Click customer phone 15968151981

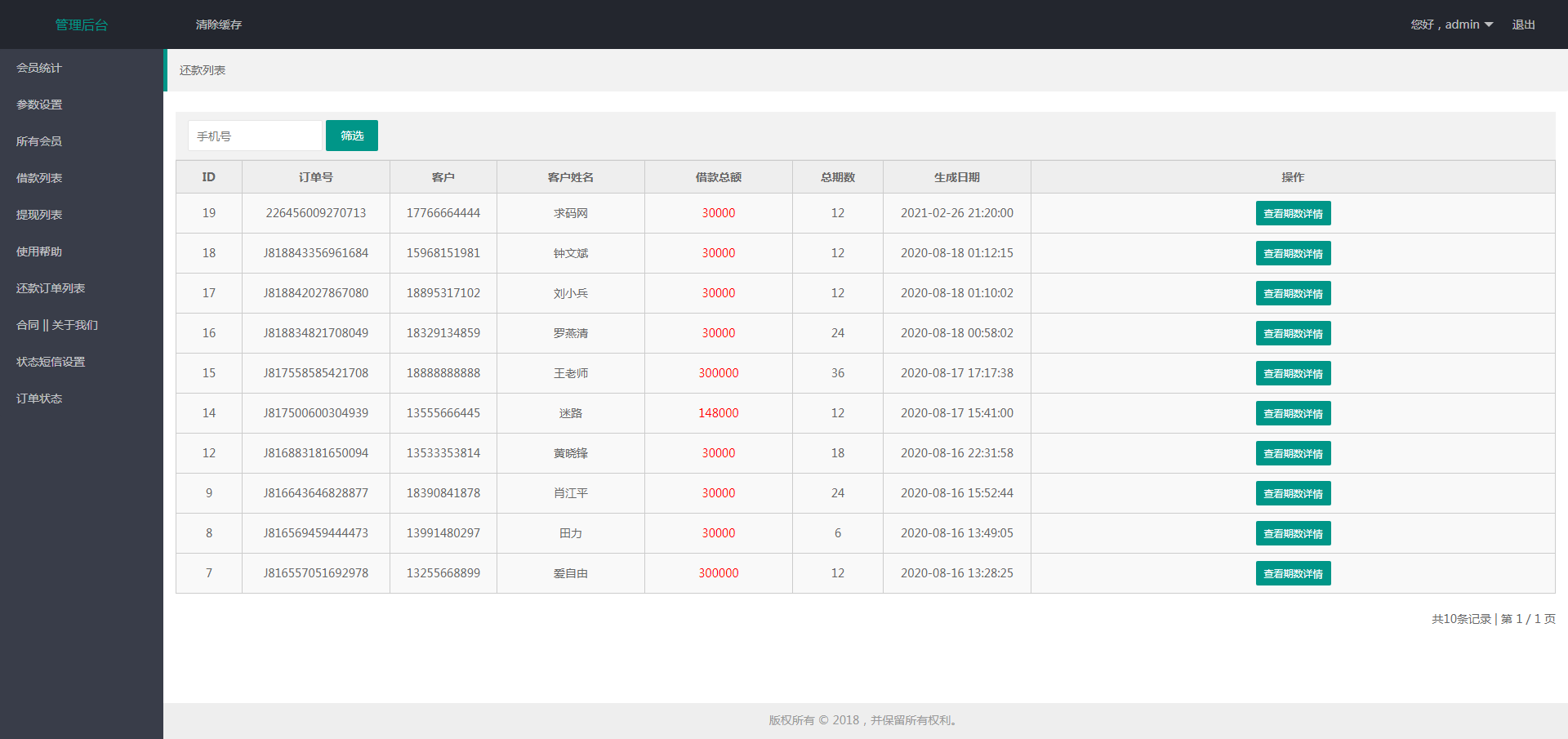pos(443,253)
